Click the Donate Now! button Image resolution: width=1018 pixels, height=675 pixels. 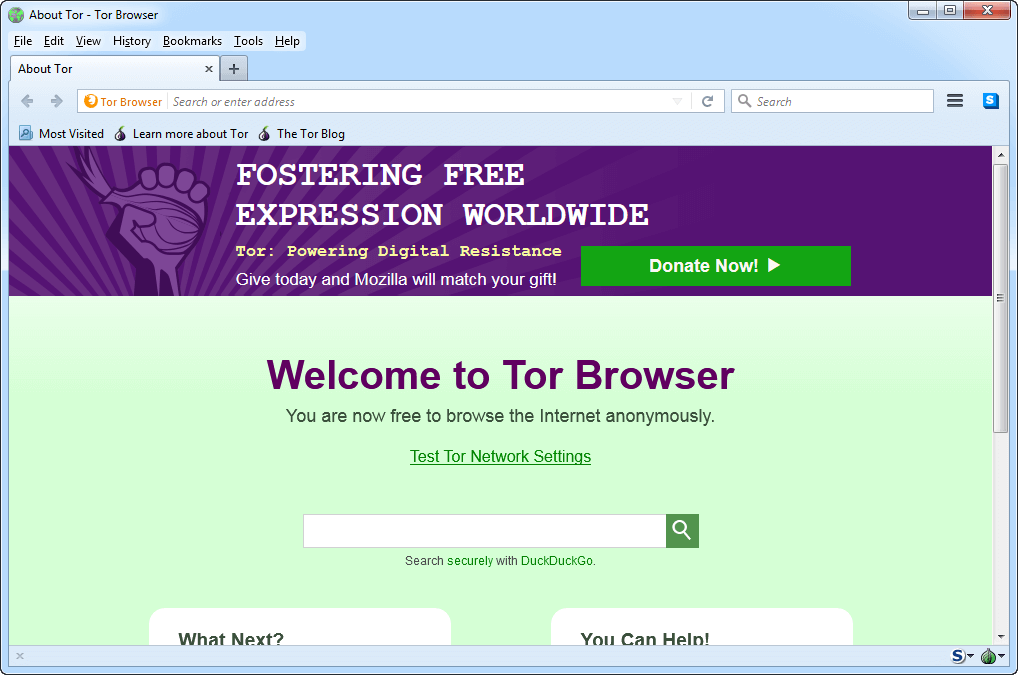tap(715, 265)
